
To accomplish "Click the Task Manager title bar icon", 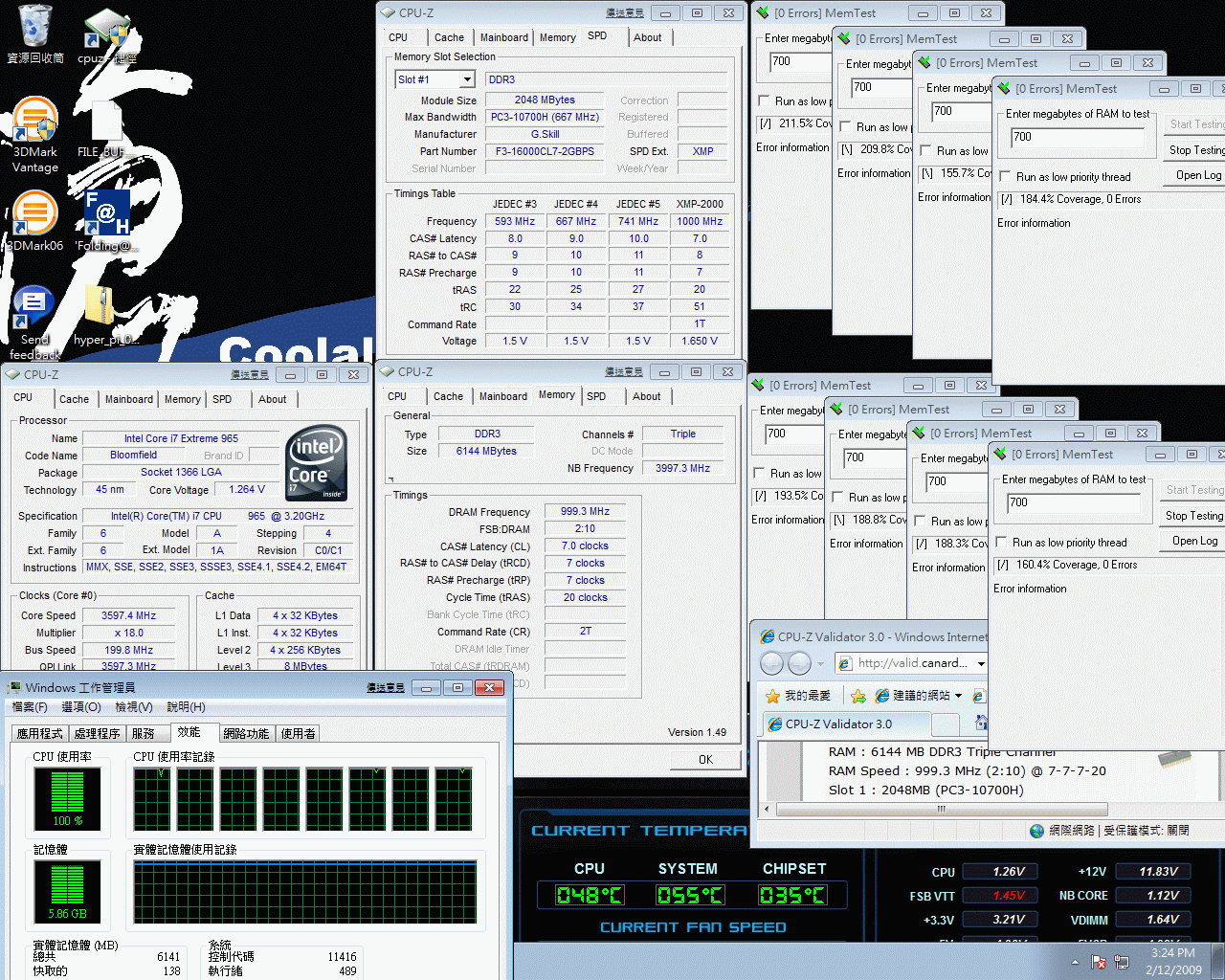I will pos(14,687).
